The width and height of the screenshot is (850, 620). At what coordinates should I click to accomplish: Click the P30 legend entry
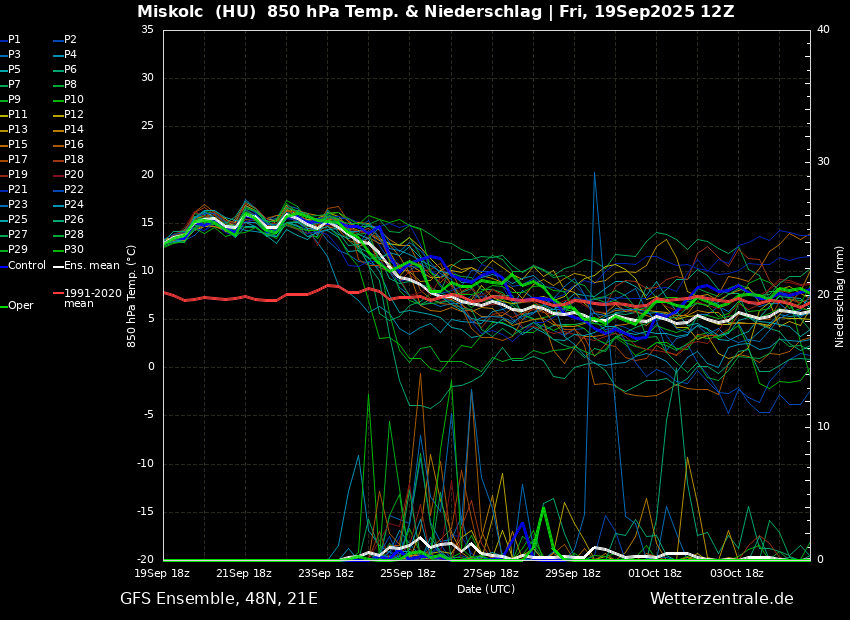(74, 250)
